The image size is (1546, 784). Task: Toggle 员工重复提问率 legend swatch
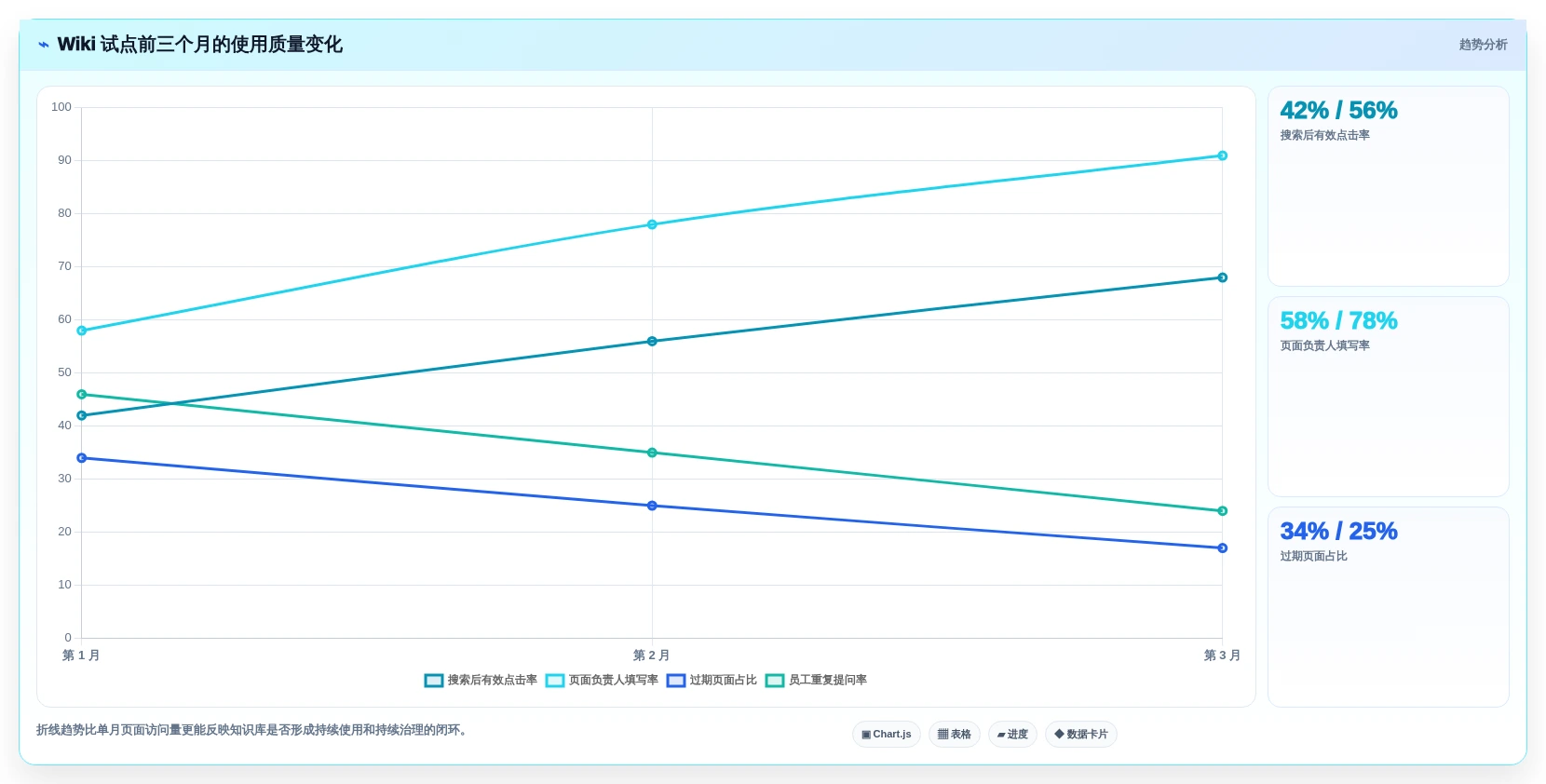point(775,681)
